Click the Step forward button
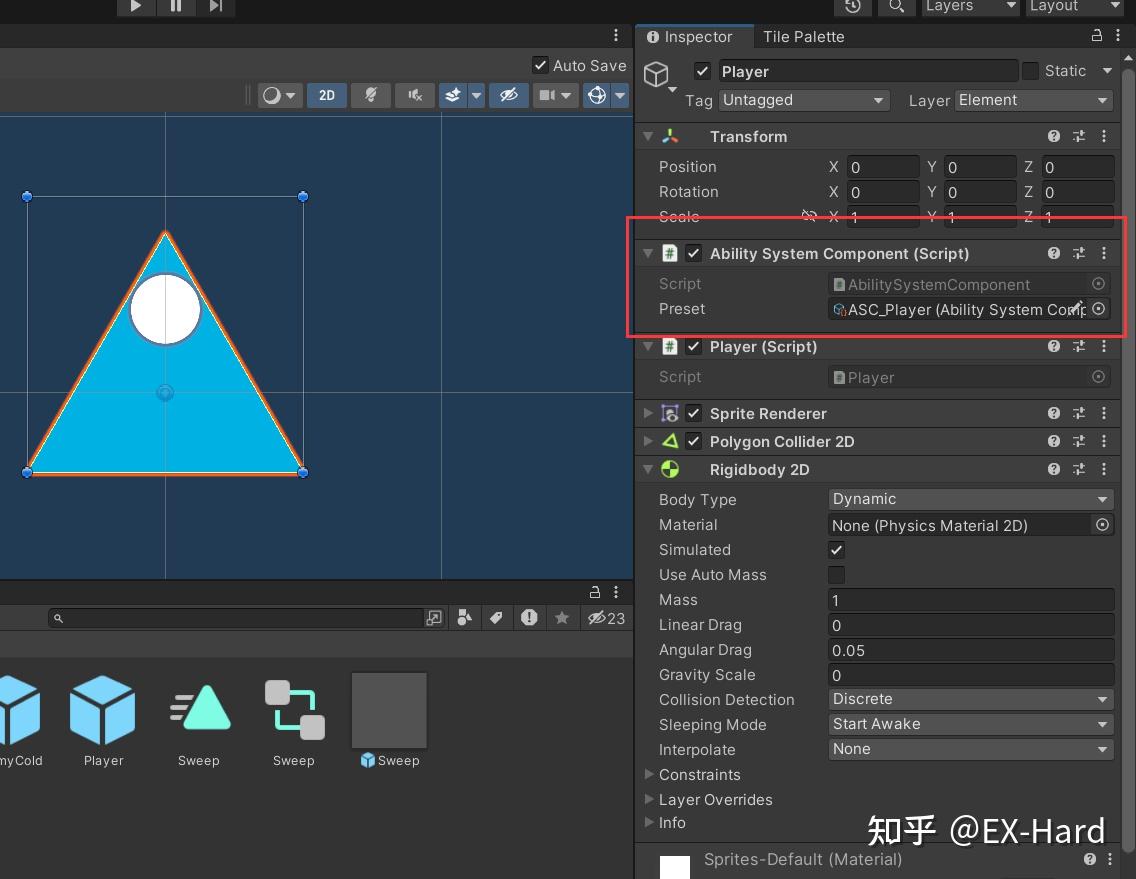The height and width of the screenshot is (879, 1136). pos(216,6)
